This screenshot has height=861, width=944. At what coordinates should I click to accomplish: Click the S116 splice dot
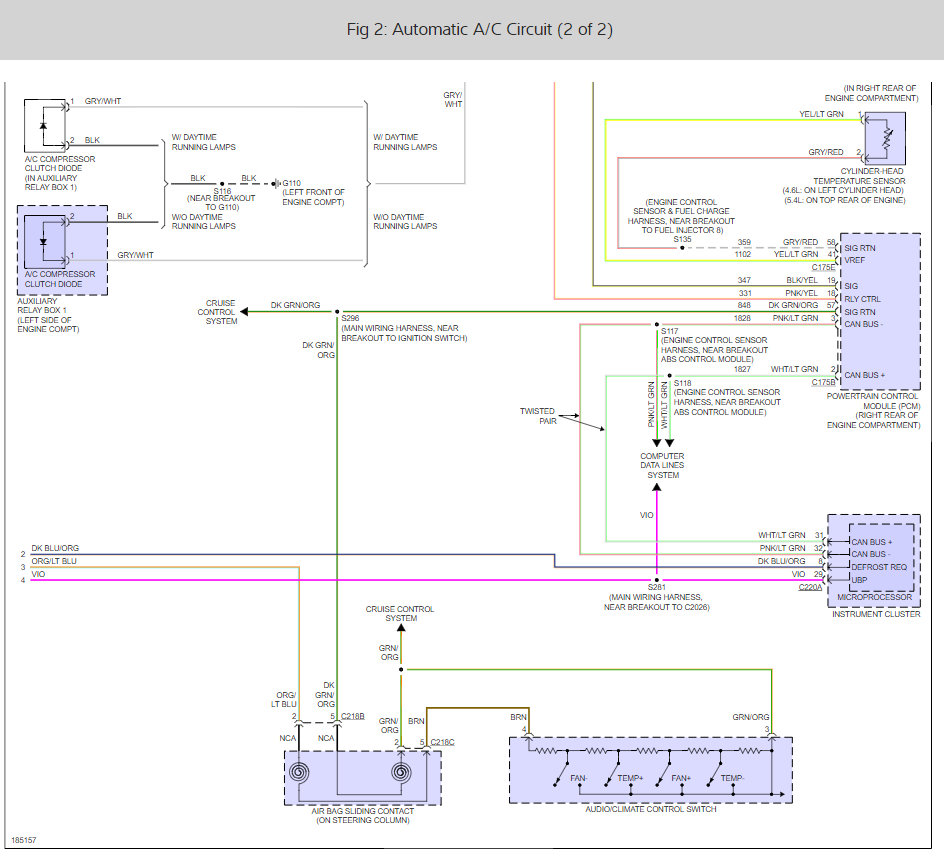222,184
